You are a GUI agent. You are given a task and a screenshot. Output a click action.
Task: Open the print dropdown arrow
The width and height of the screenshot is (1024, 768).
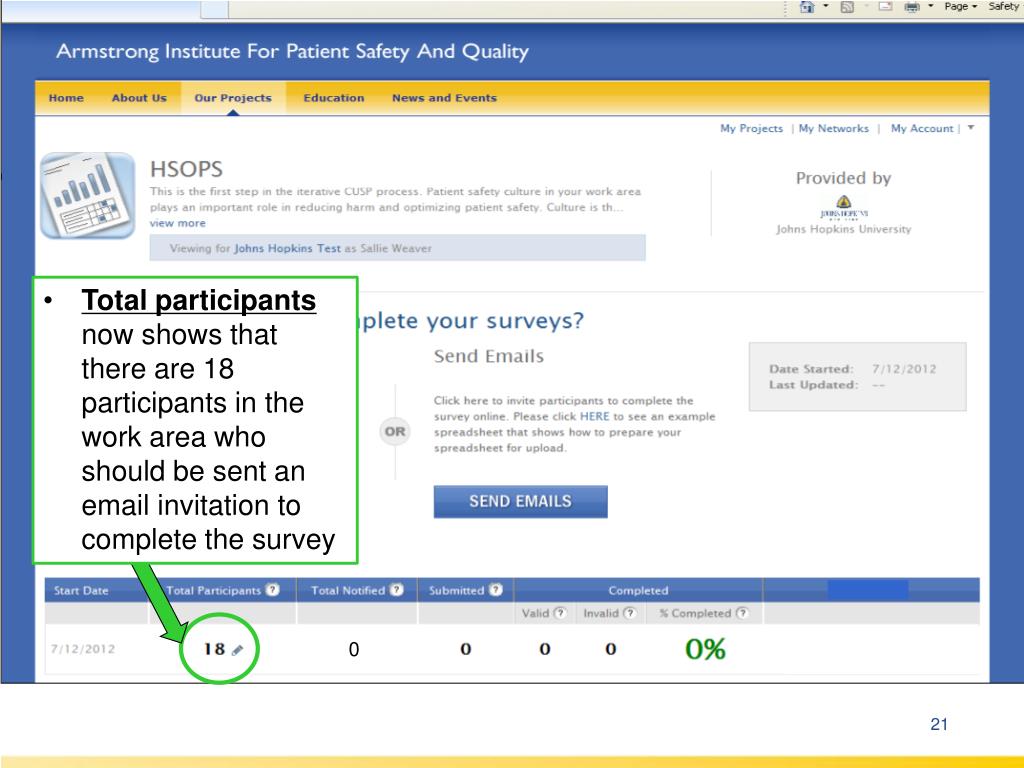931,7
